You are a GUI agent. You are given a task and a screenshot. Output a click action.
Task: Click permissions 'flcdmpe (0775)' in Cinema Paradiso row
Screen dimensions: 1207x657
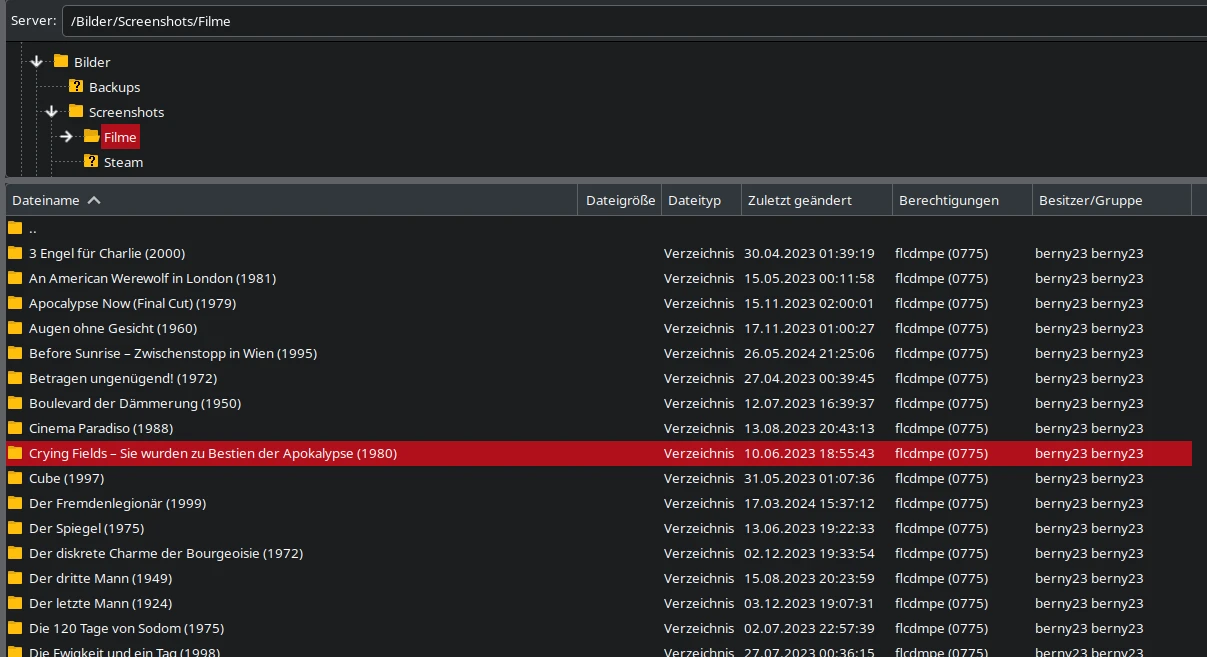pyautogui.click(x=940, y=428)
